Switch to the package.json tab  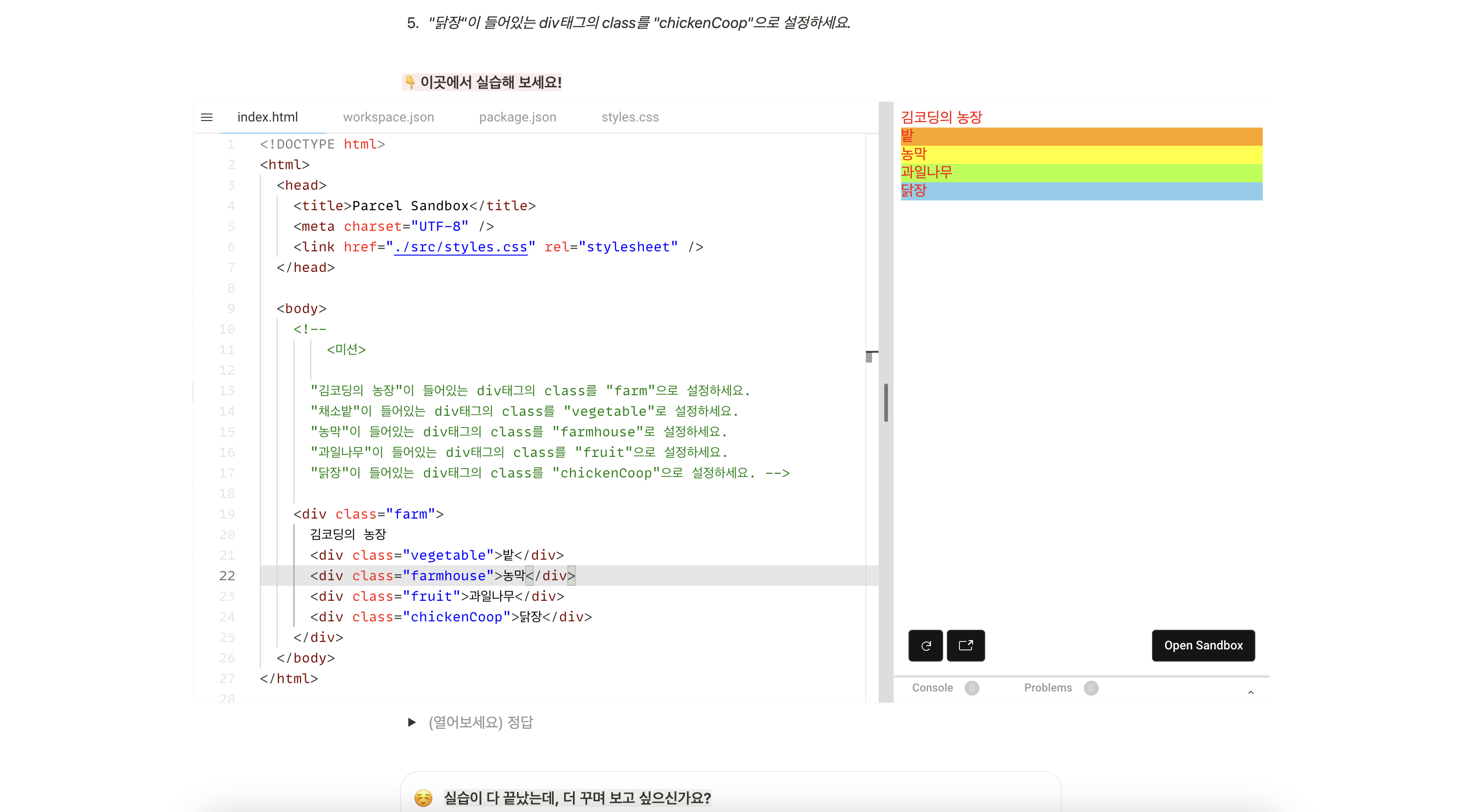coord(517,117)
